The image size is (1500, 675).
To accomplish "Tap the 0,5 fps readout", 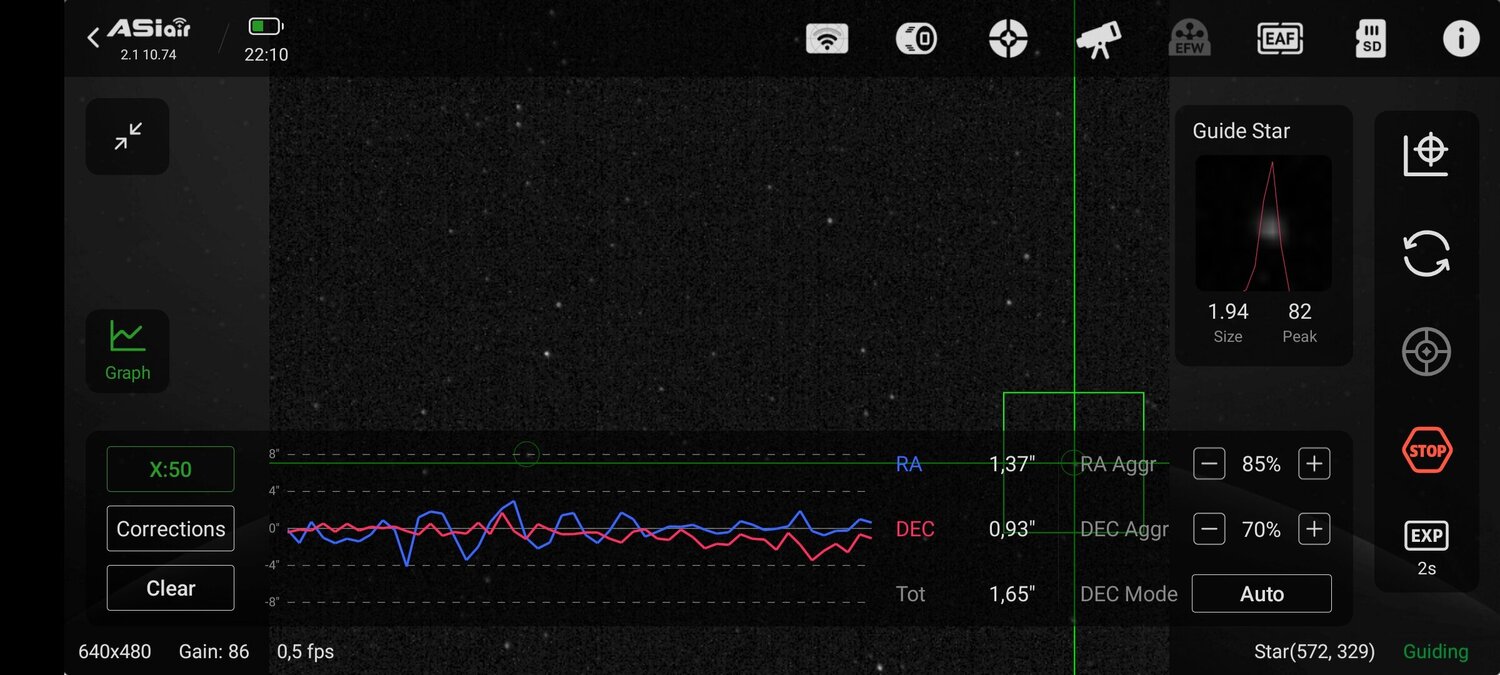I will click(306, 652).
